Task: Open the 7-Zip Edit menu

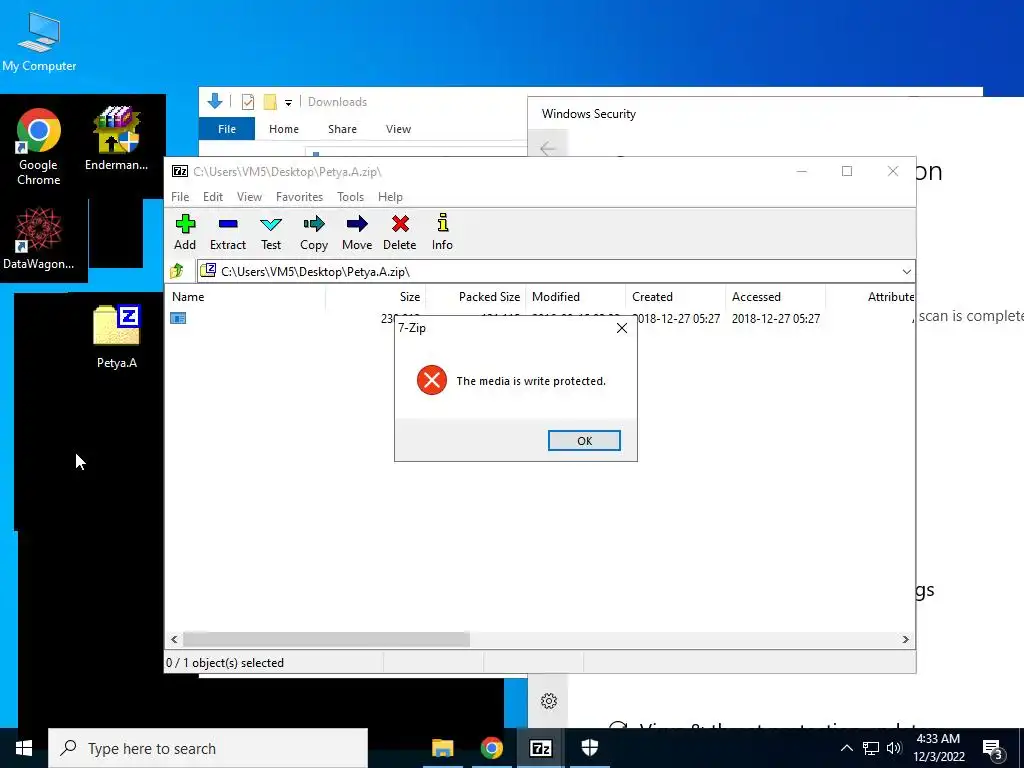Action: tap(213, 197)
